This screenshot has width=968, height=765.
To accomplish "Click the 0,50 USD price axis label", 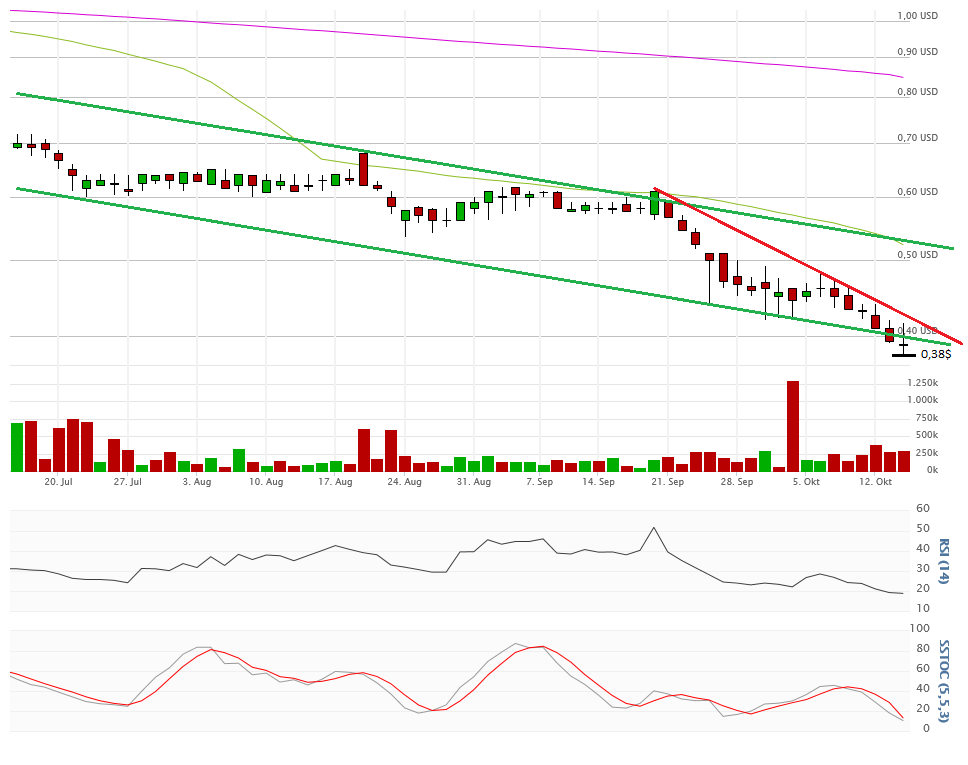I will coord(917,255).
